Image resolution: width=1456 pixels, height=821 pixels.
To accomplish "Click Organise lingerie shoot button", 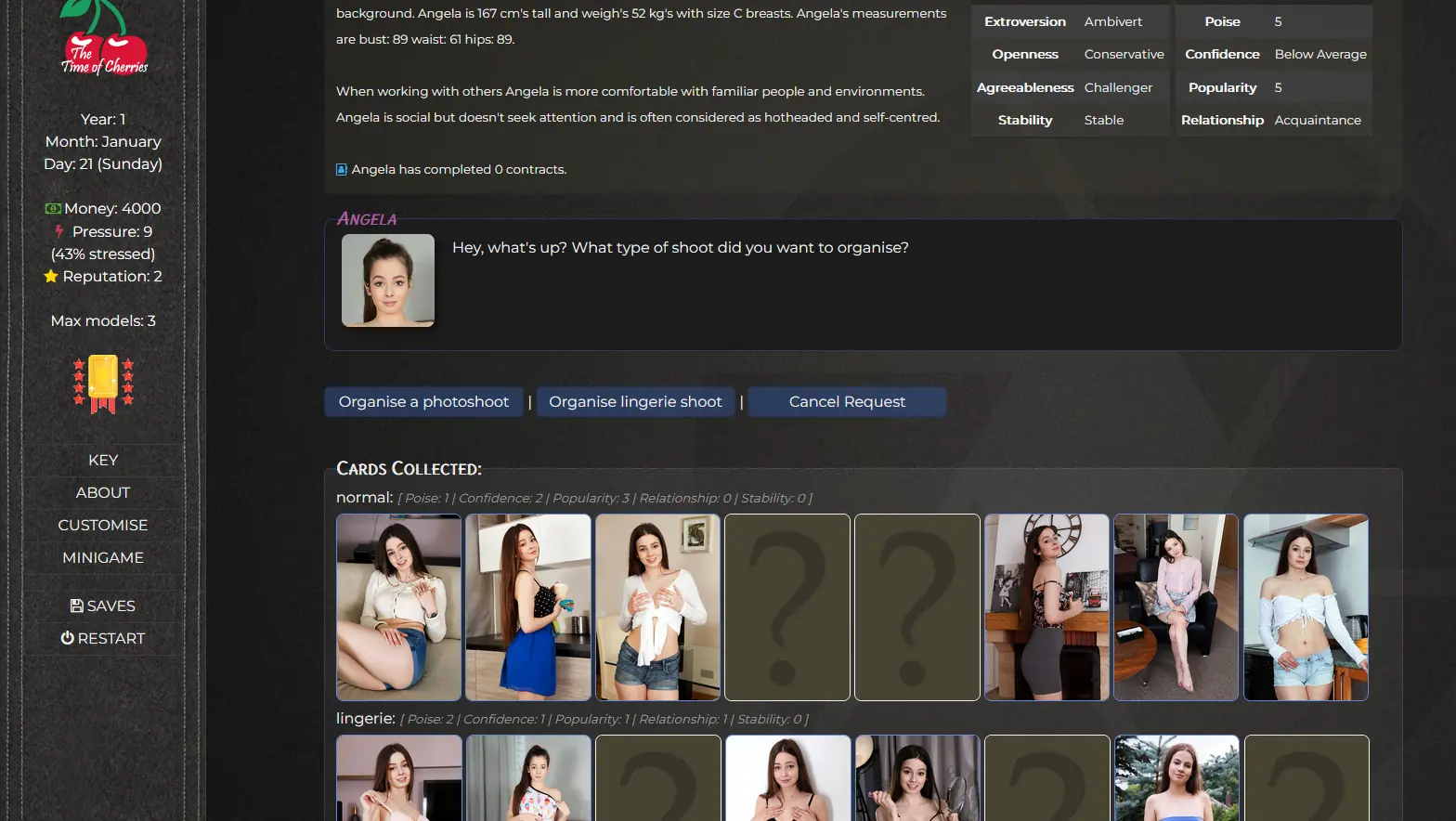I will point(635,402).
